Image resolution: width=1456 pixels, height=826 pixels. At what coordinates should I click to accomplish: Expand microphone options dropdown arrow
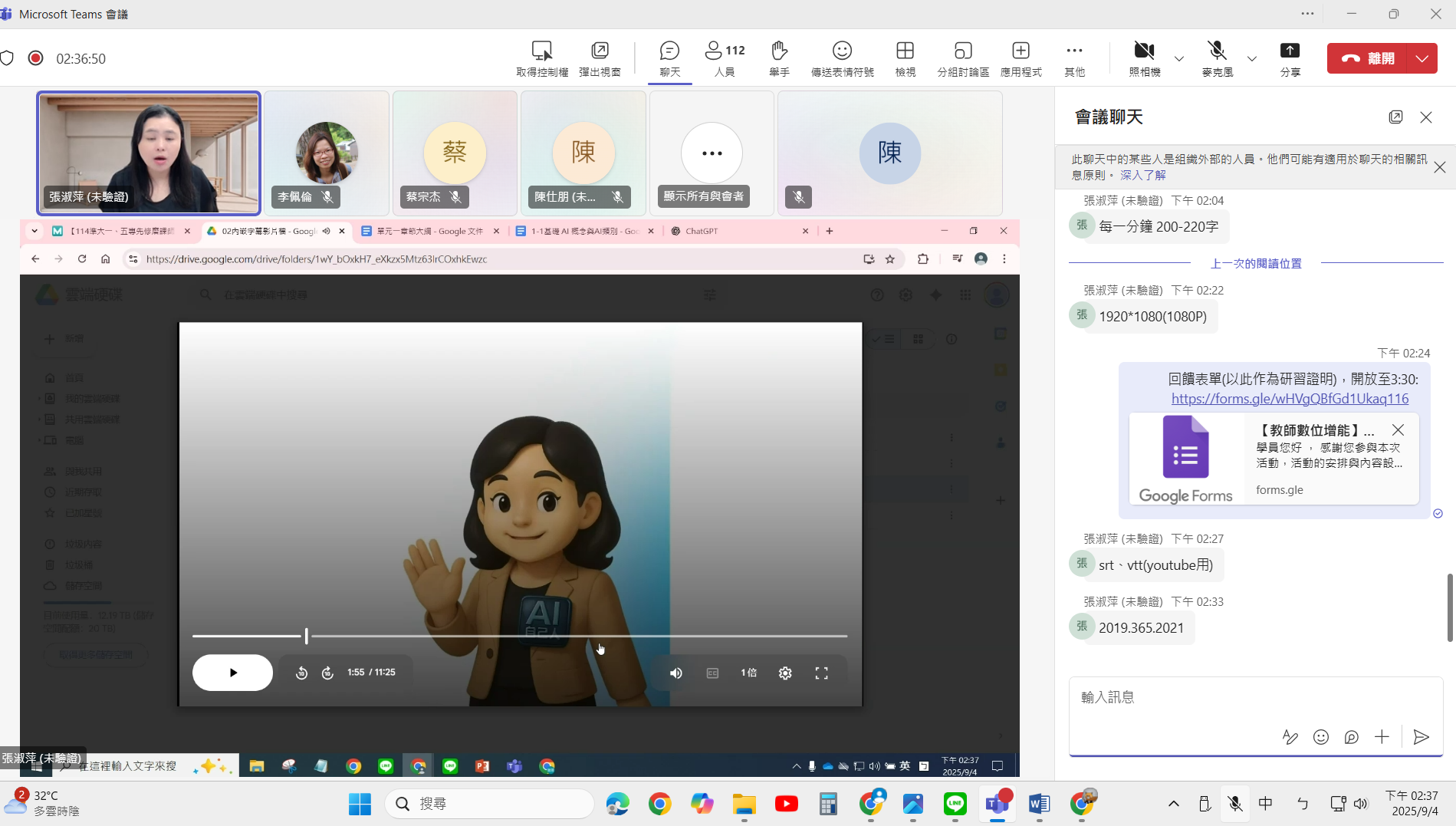(1252, 58)
